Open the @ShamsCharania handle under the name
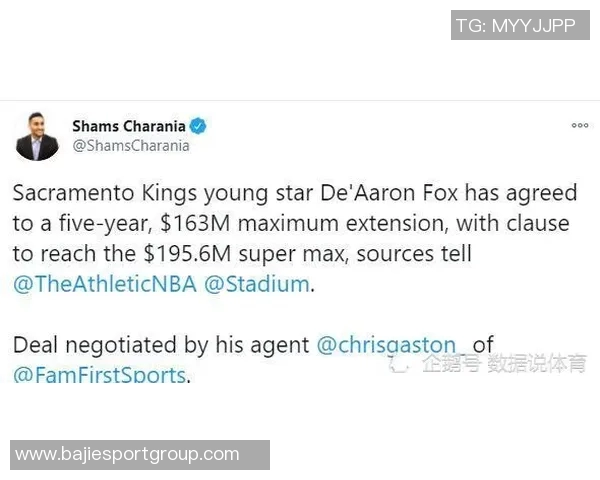The image size is (600, 480). [130, 145]
